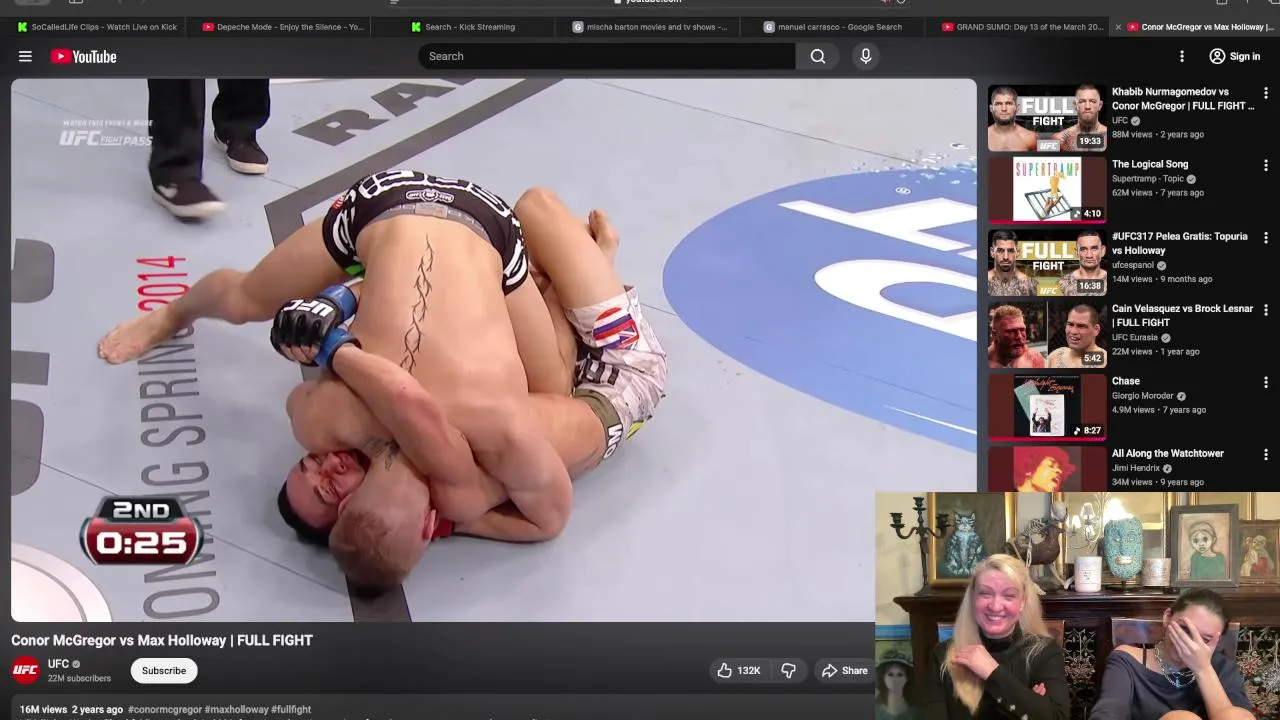Open All Along the Watchtower thumbnail
The image size is (1280, 720).
click(x=1047, y=468)
